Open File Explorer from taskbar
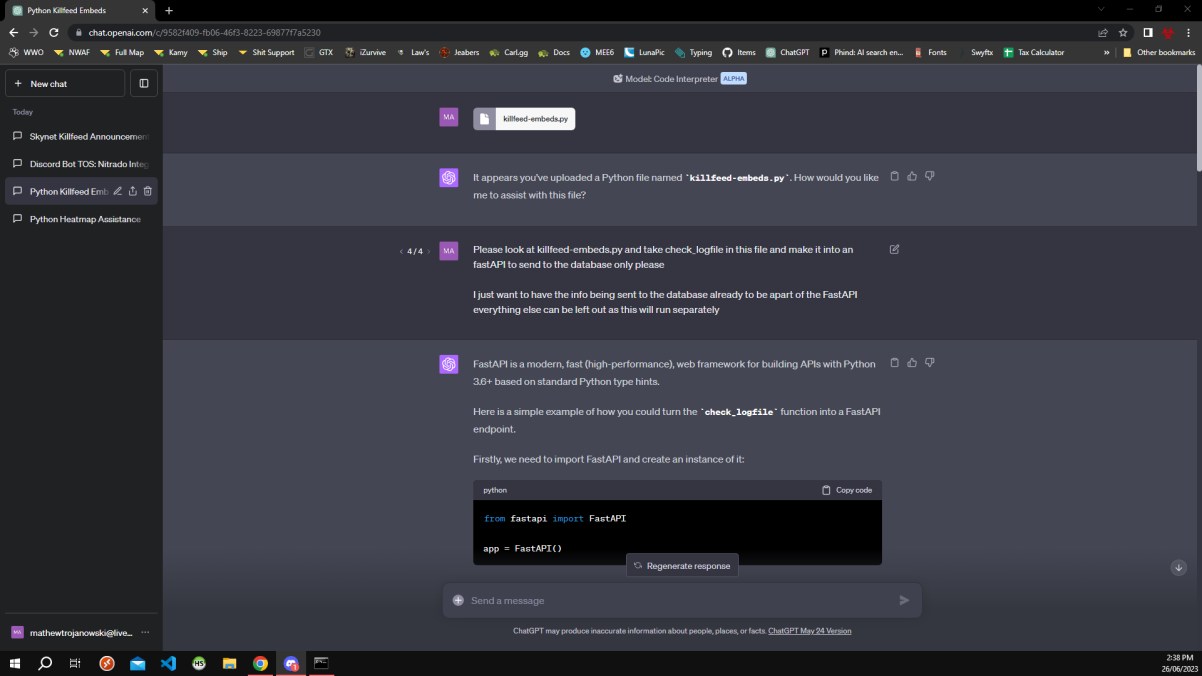Screen dimensions: 1202x676 pos(229,663)
